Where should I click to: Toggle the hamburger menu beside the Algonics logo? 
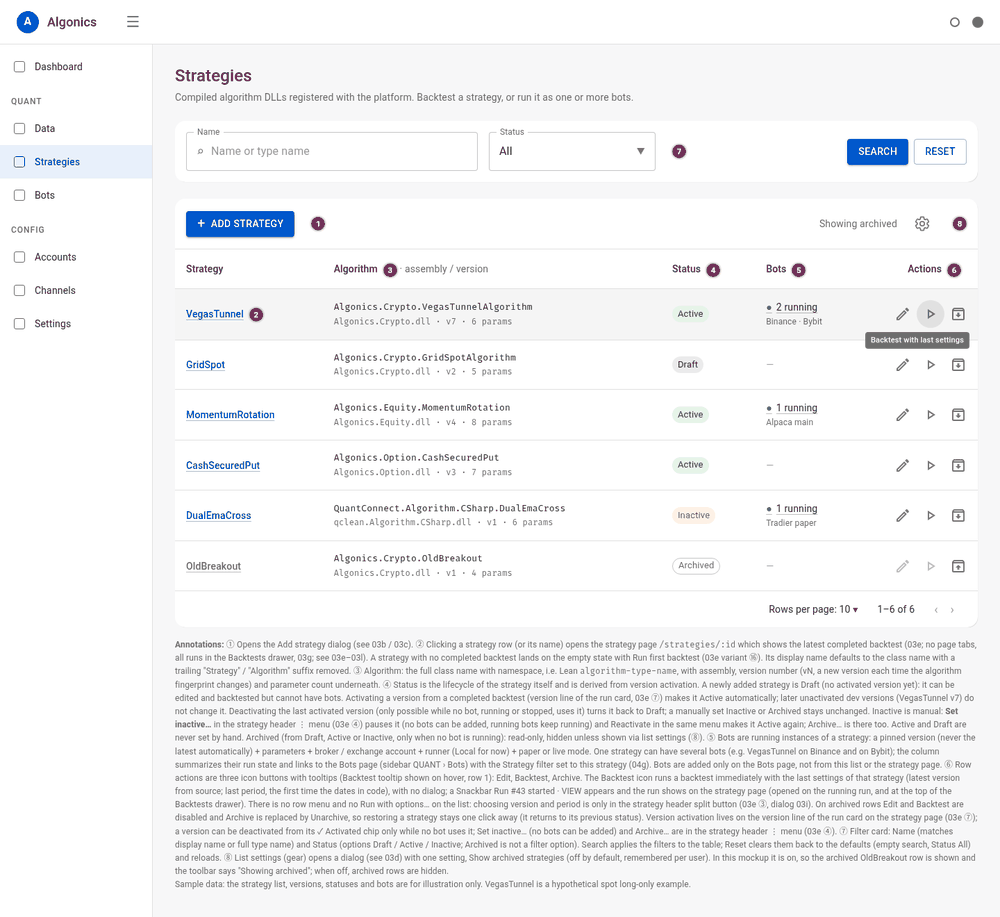[133, 22]
